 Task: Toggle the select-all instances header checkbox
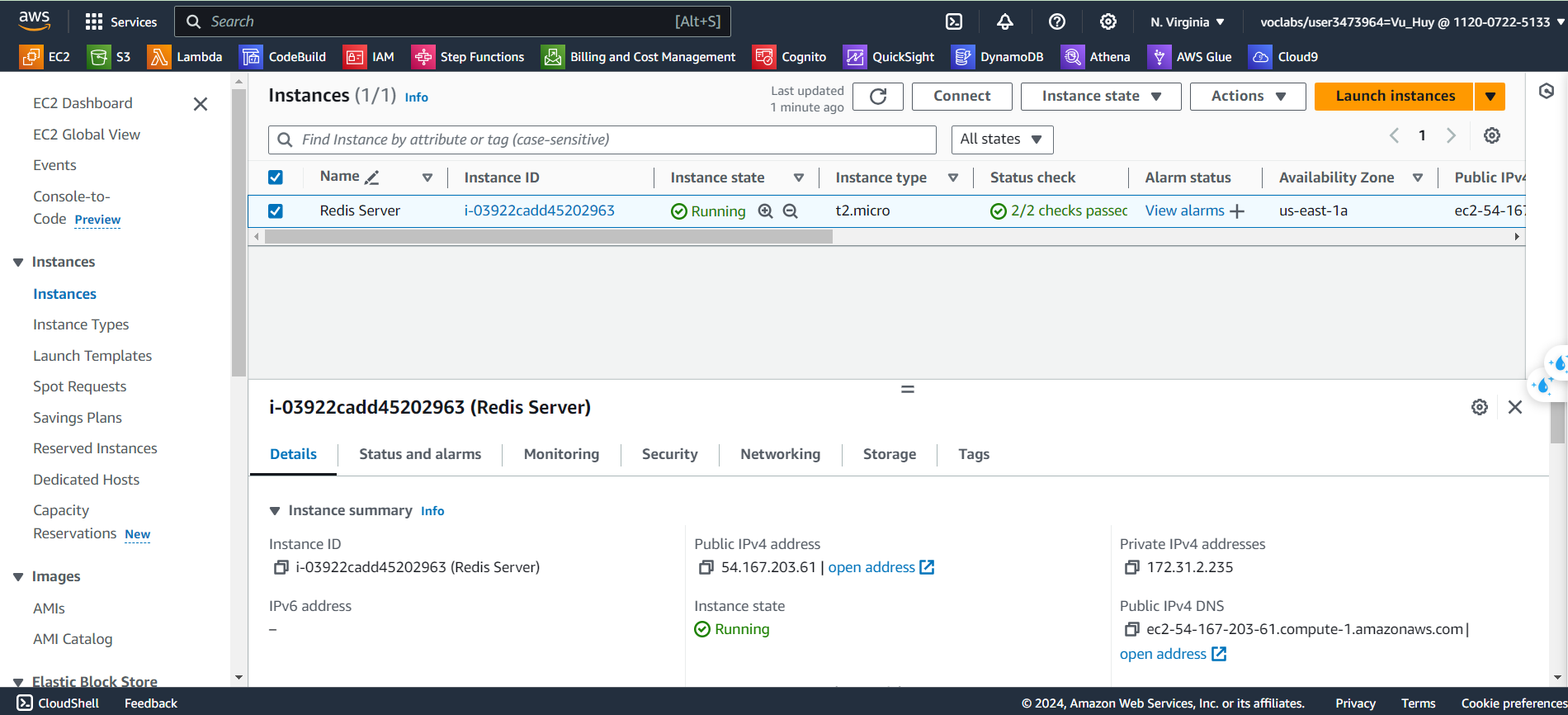click(276, 178)
